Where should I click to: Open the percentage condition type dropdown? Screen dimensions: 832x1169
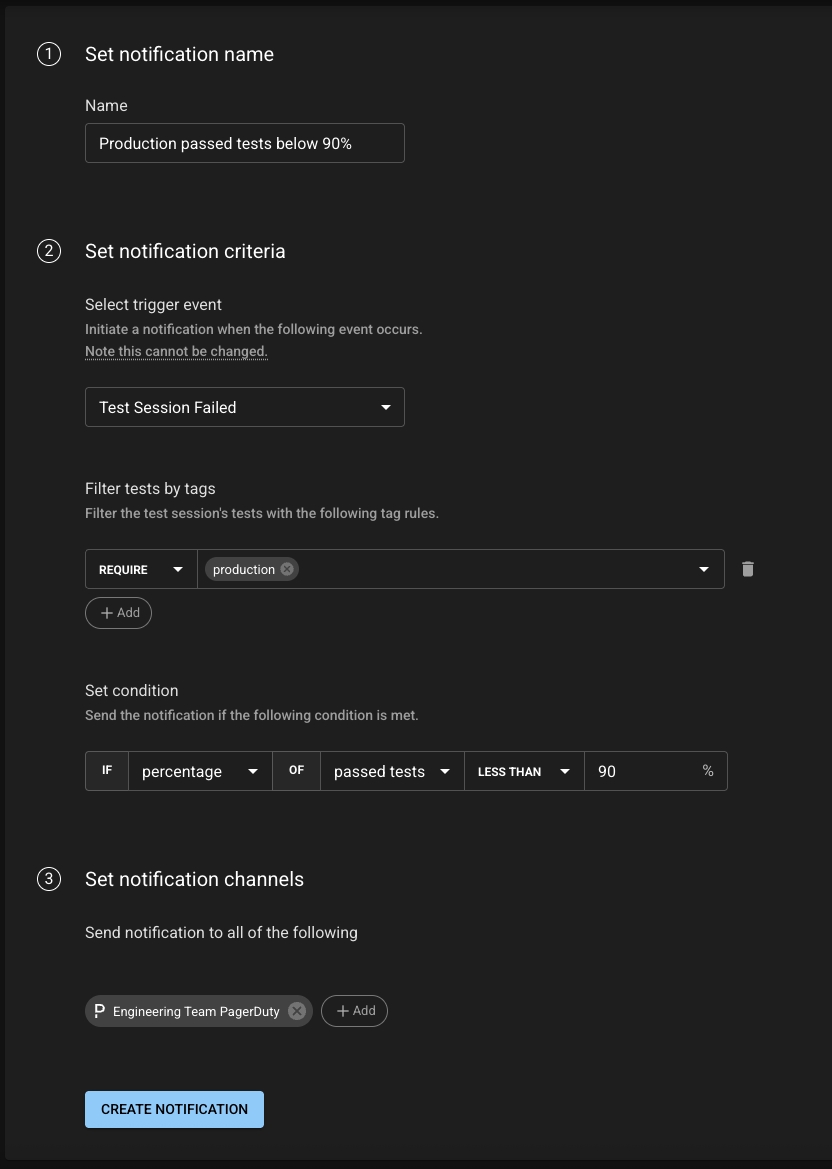[200, 771]
